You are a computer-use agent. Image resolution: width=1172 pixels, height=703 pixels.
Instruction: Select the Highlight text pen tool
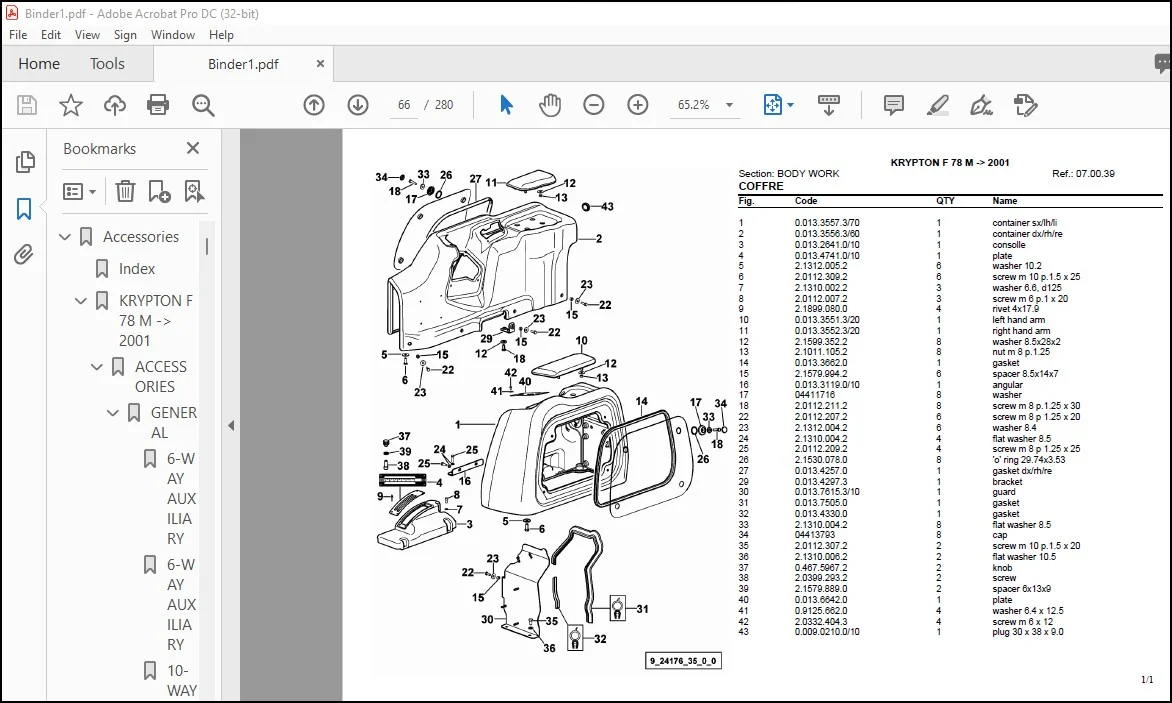(937, 105)
